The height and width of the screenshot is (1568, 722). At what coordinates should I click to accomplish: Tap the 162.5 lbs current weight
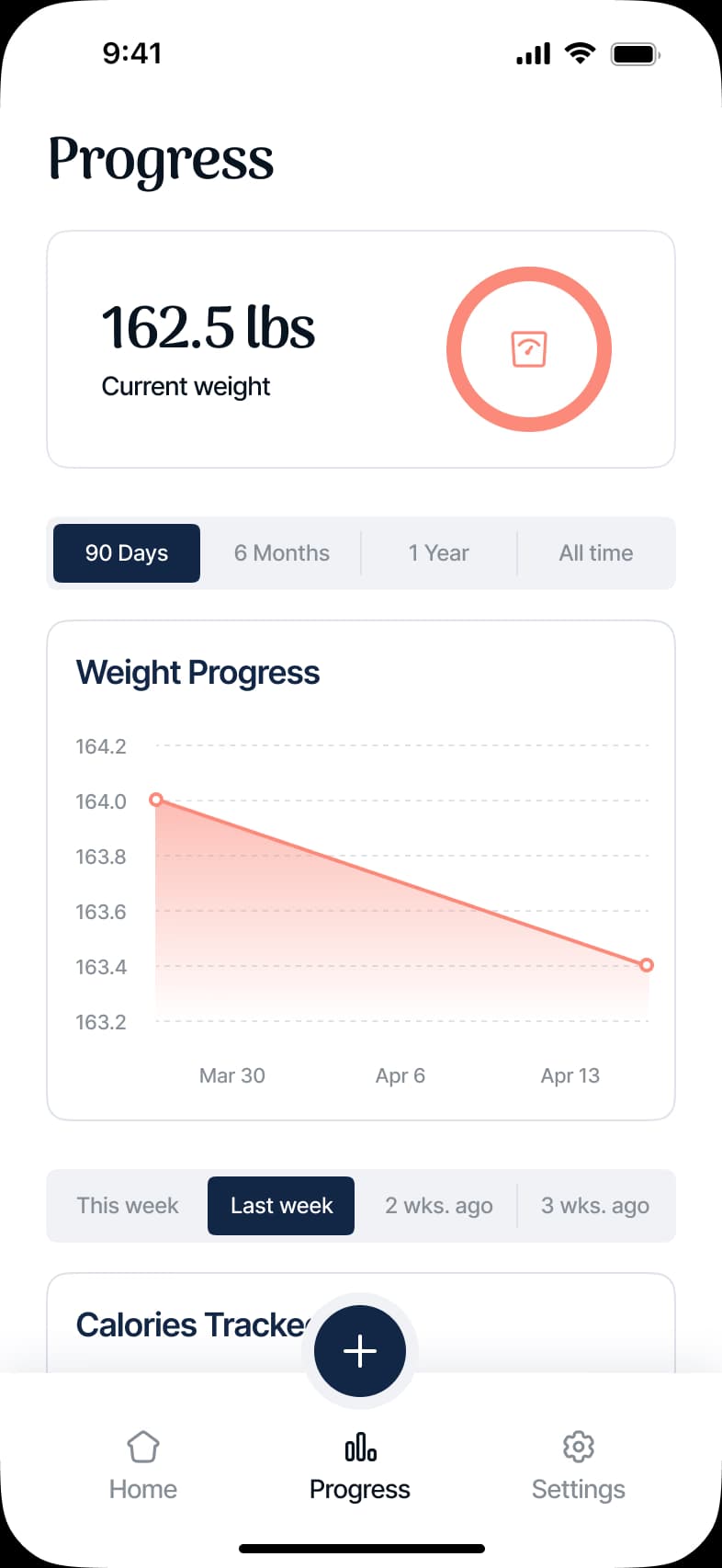pyautogui.click(x=209, y=328)
